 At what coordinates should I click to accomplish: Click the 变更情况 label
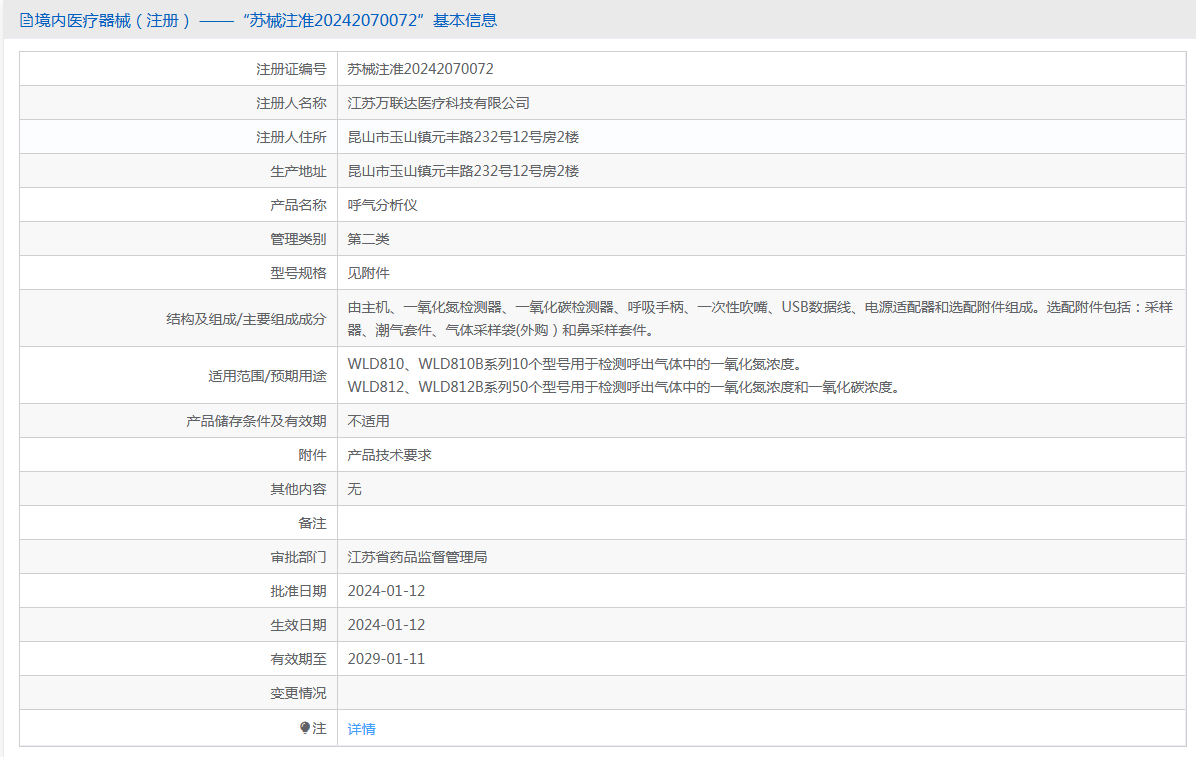297,693
